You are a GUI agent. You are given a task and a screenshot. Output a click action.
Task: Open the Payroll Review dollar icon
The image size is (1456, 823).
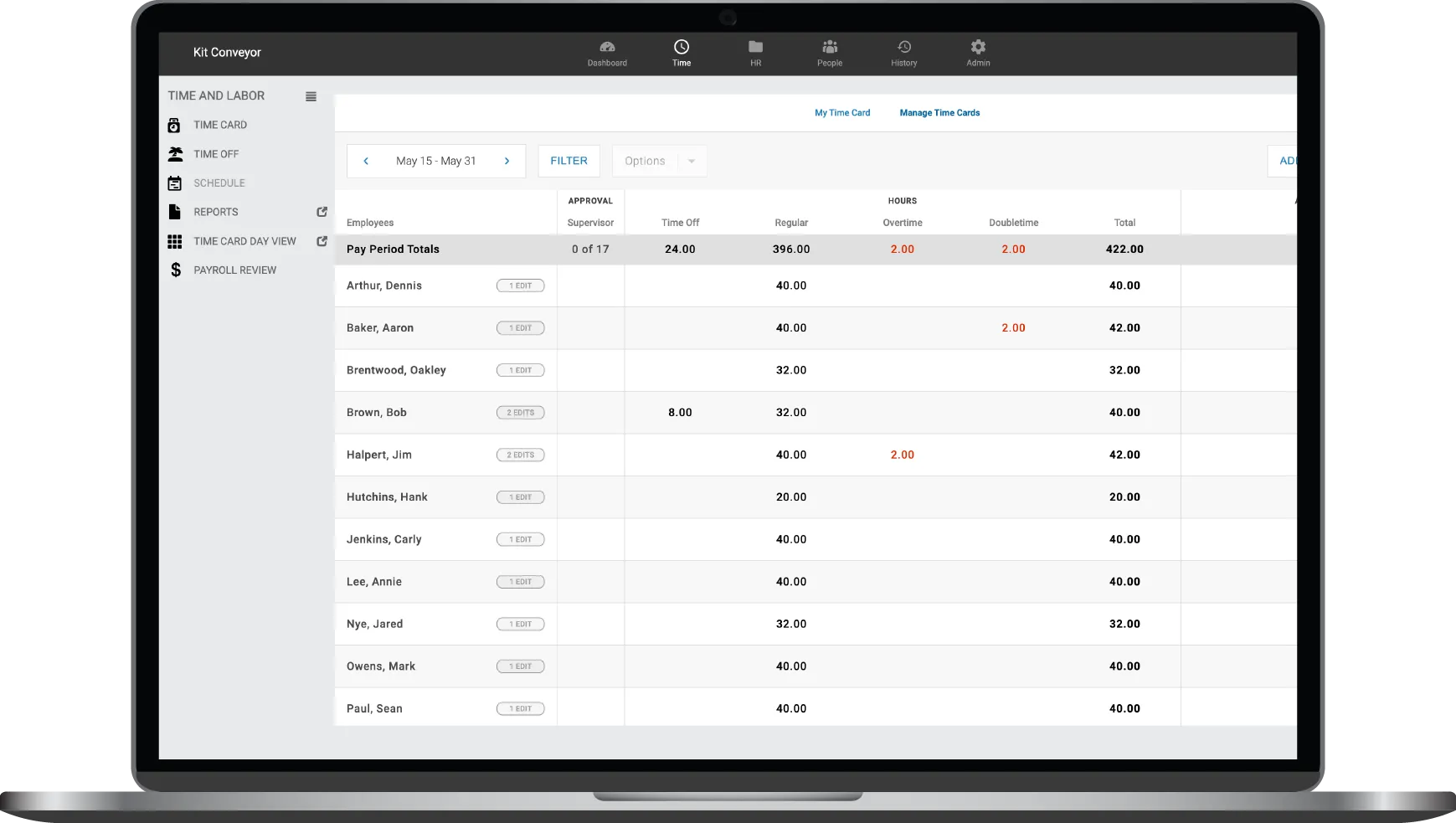pos(175,270)
